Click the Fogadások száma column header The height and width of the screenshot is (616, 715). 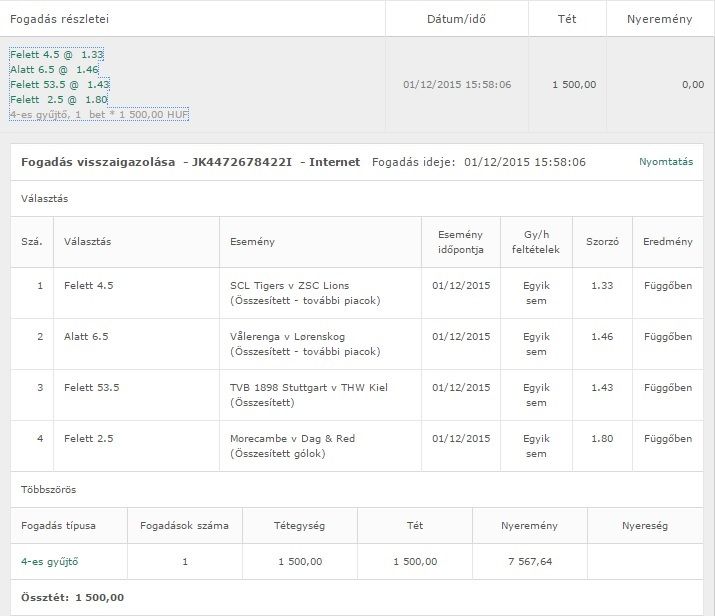tap(184, 525)
